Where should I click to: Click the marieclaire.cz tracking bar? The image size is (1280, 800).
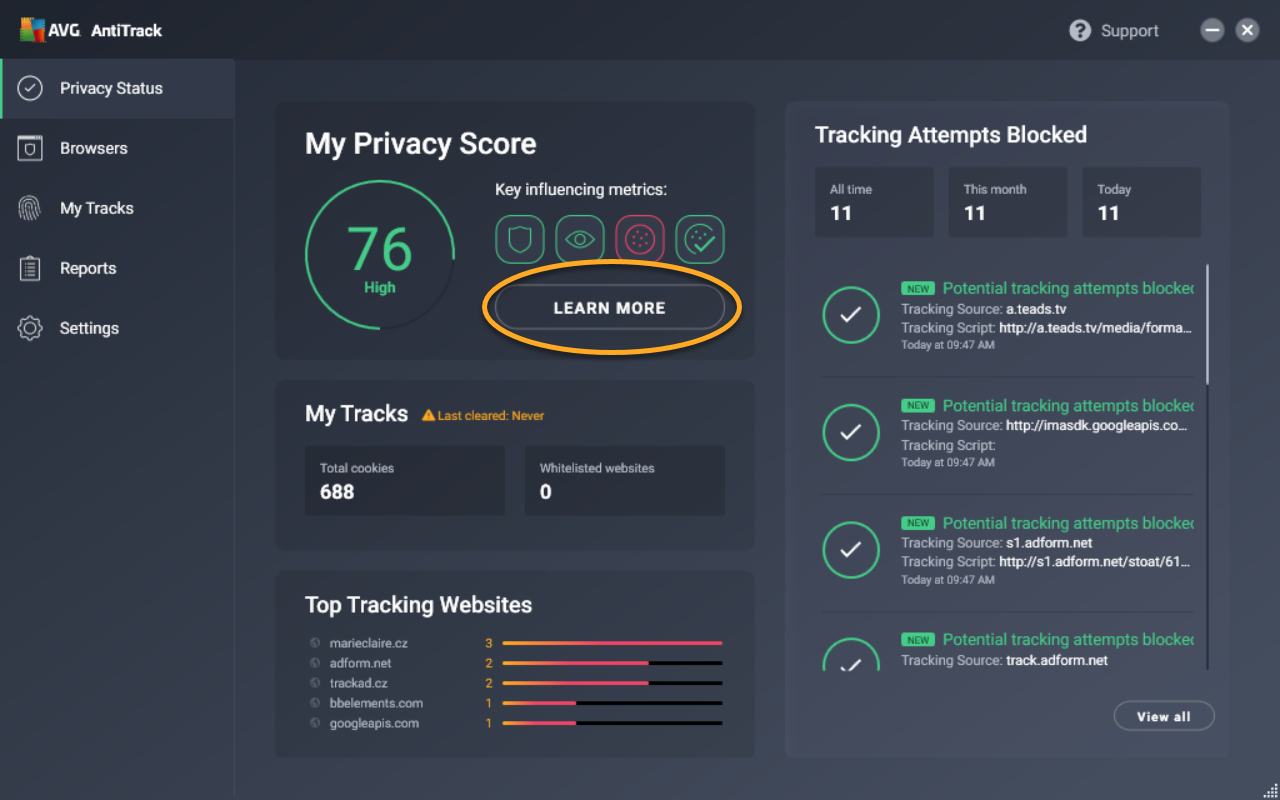[x=612, y=643]
